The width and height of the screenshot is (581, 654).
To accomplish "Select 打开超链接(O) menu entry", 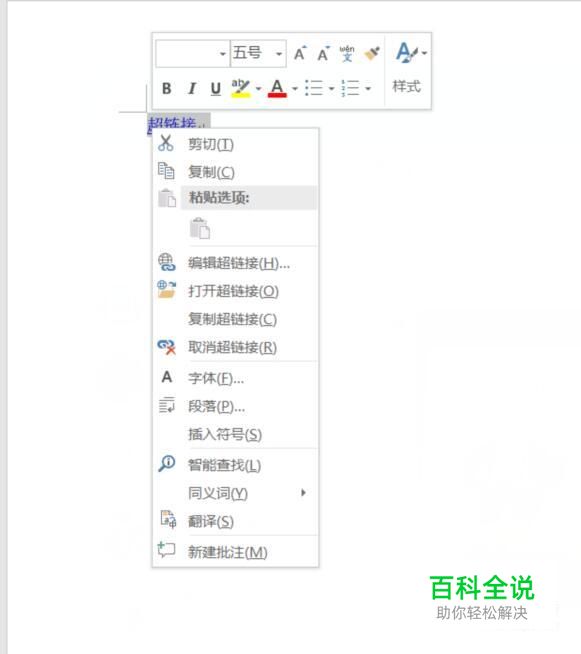I will click(236, 291).
